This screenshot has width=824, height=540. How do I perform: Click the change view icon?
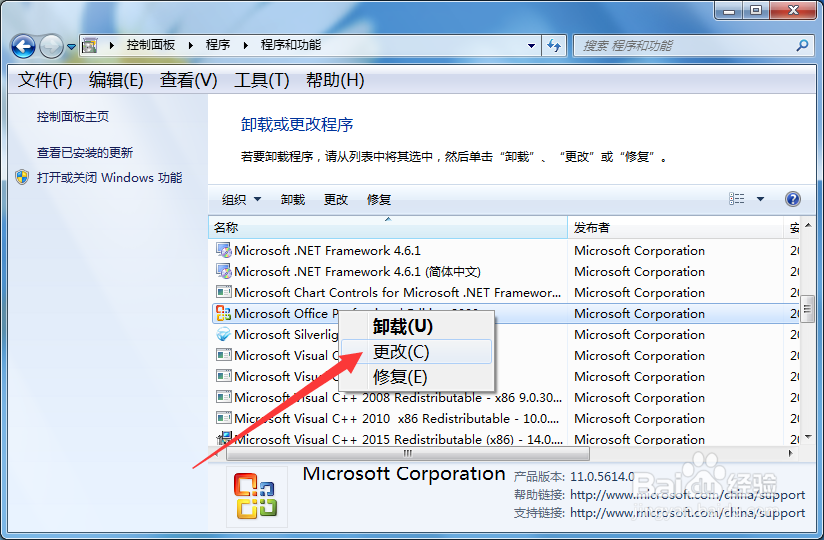pos(736,199)
